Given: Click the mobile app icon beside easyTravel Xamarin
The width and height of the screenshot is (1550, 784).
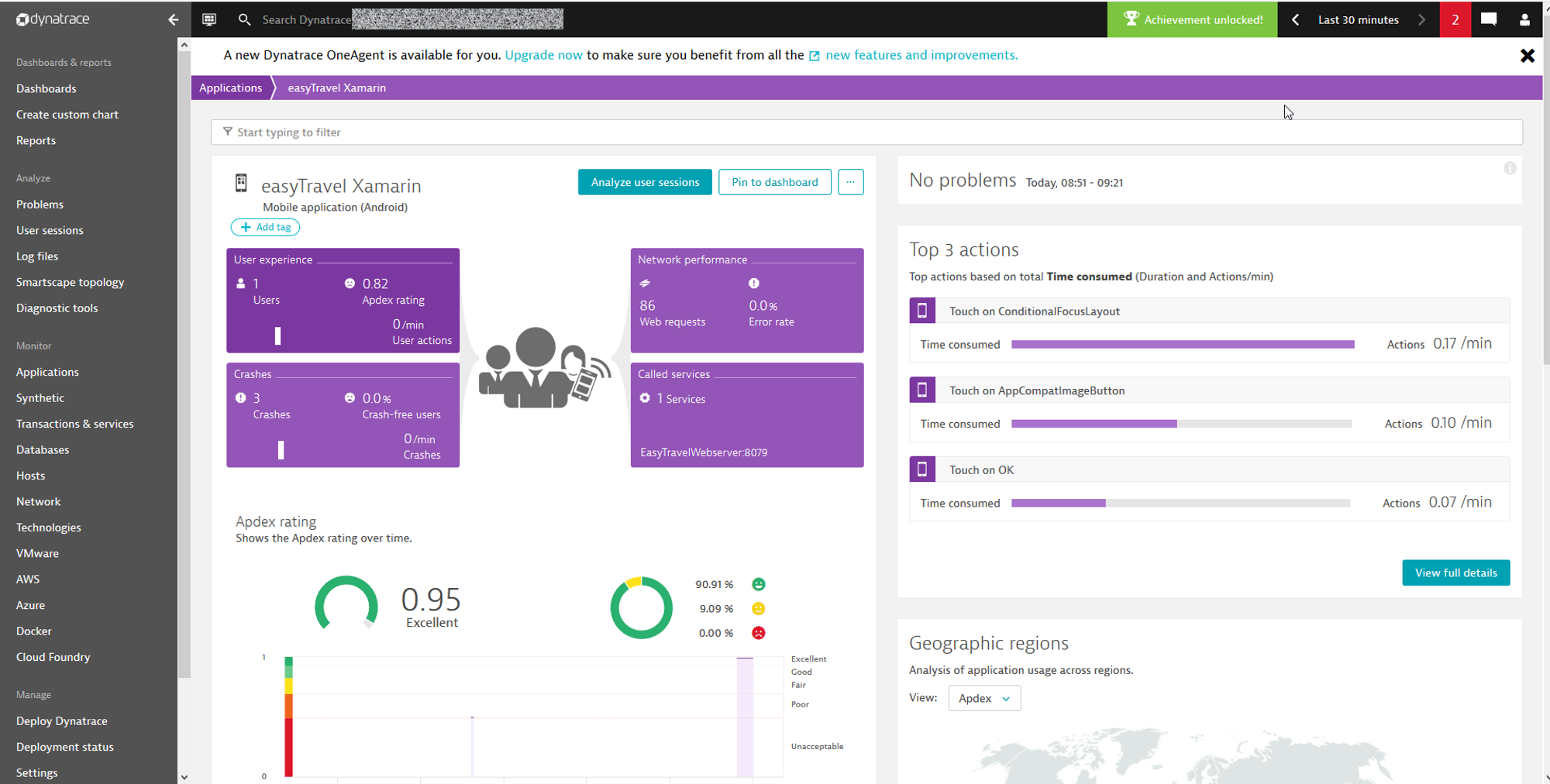Looking at the screenshot, I should pyautogui.click(x=241, y=184).
